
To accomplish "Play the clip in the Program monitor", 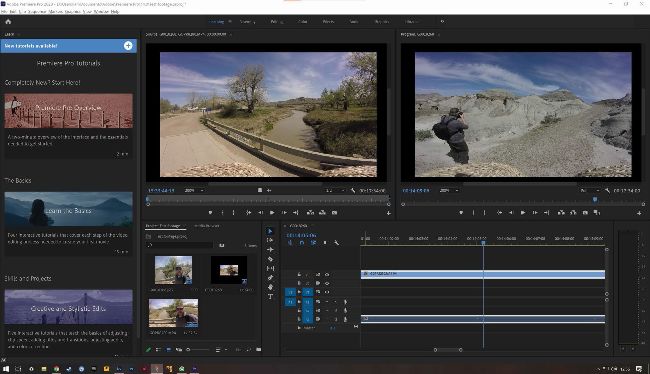I will click(x=523, y=213).
